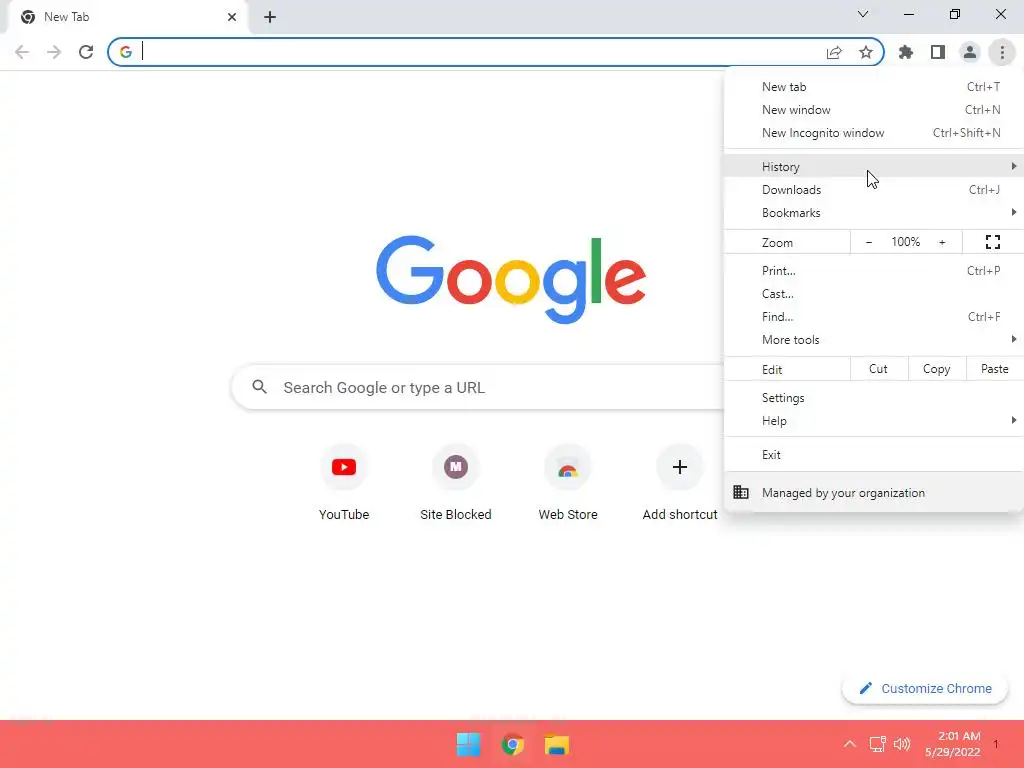The width and height of the screenshot is (1024, 768).
Task: Click the forward navigation arrow
Action: (x=54, y=52)
